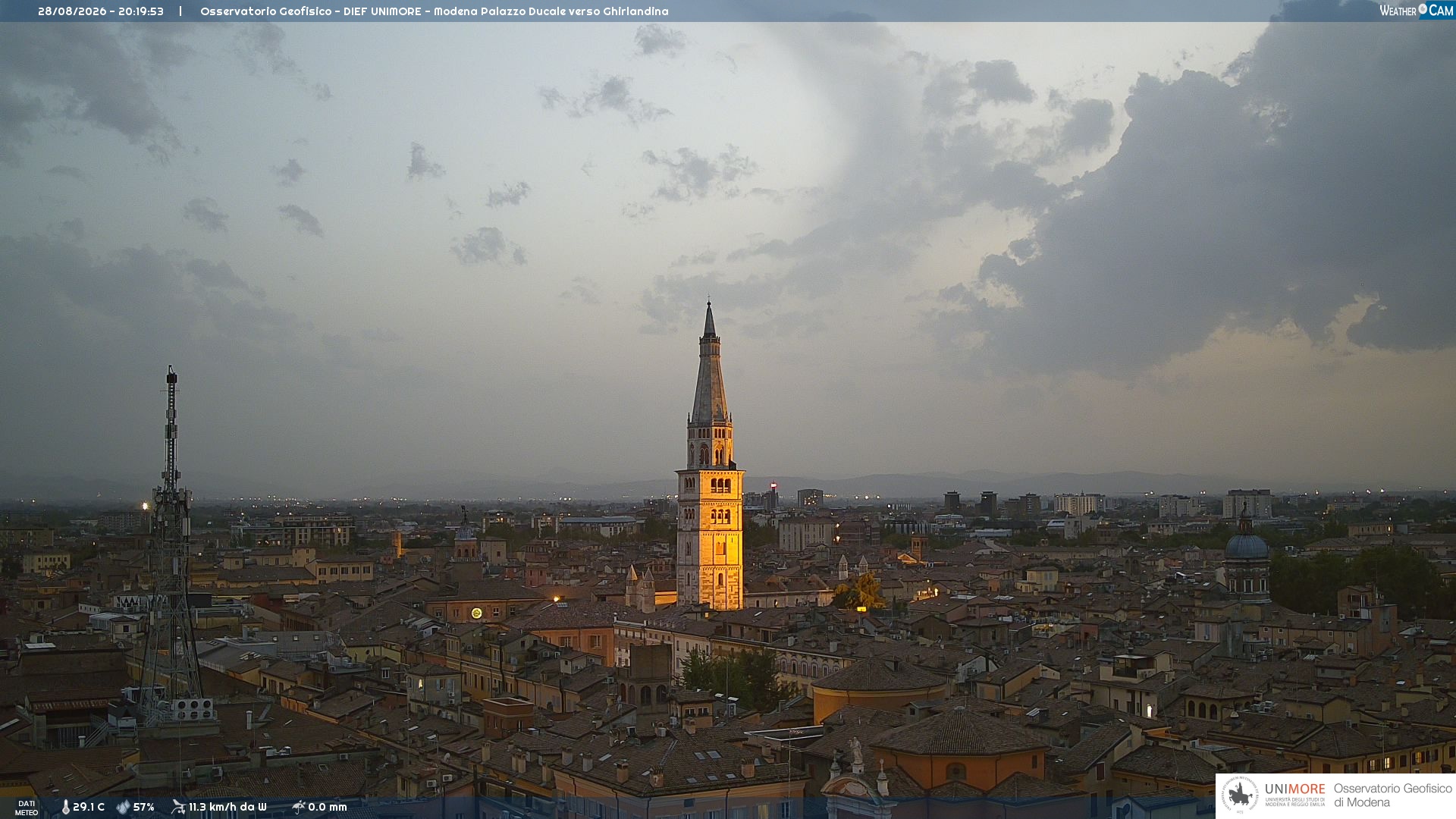Click the UNIMORE round crest emblem
Screen dimensions: 1456x819
[1240, 795]
